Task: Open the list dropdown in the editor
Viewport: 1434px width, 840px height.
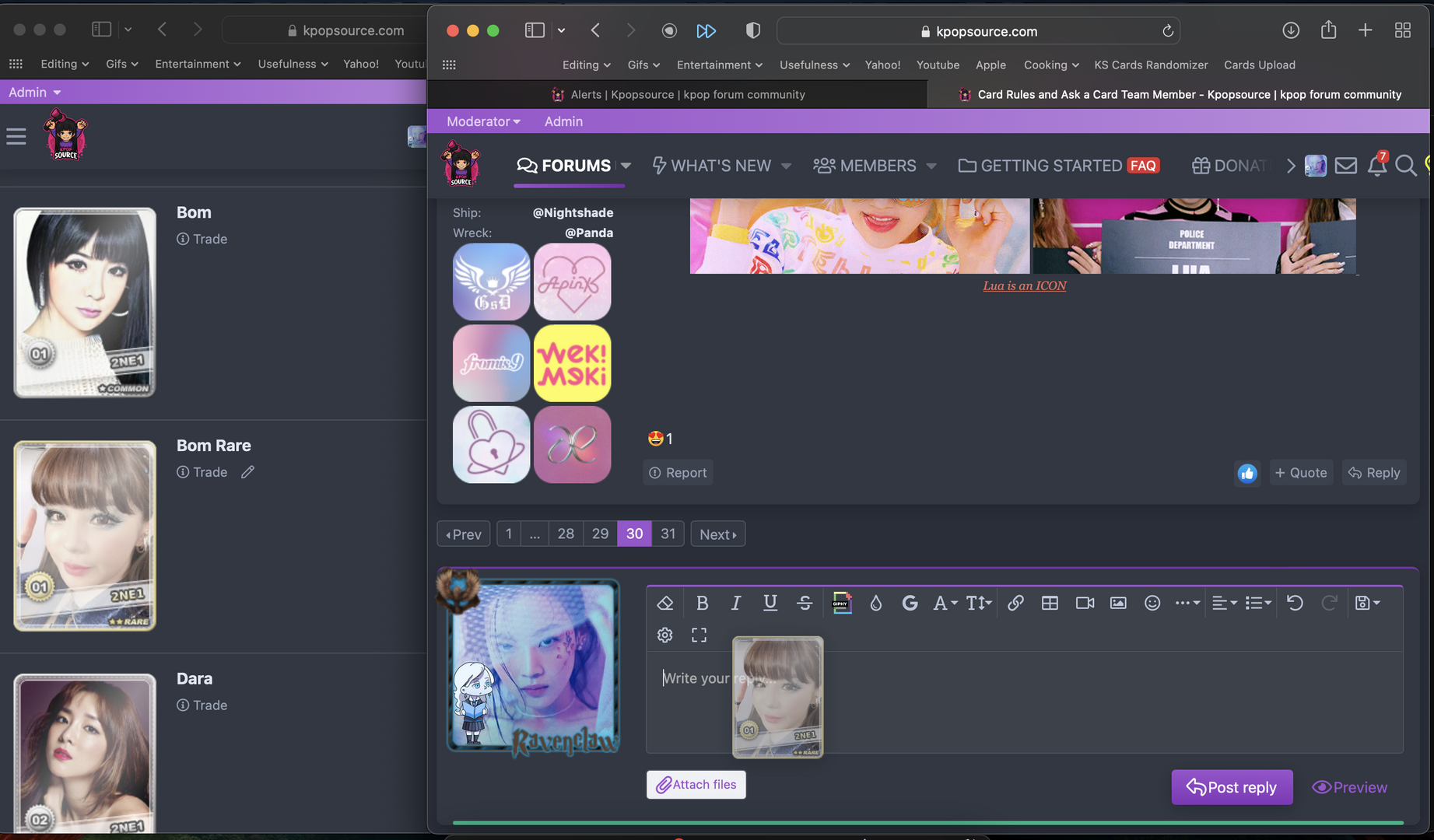Action: pyautogui.click(x=1258, y=603)
